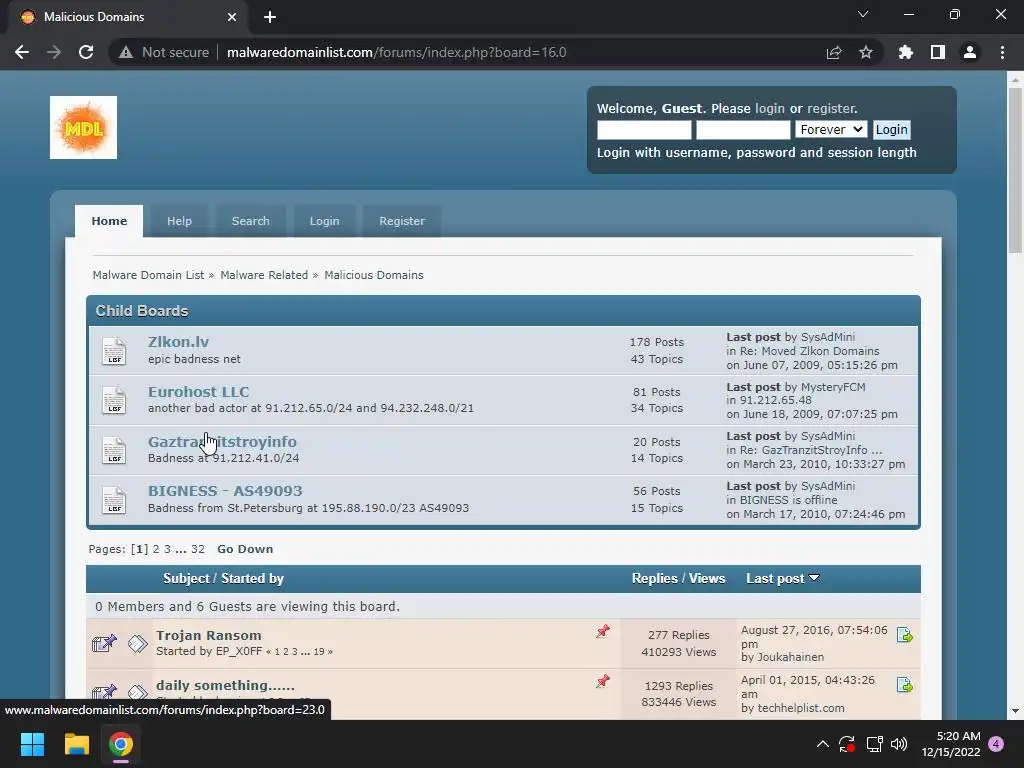This screenshot has height=768, width=1024.
Task: Toggle the browser side panel
Action: tap(938, 52)
